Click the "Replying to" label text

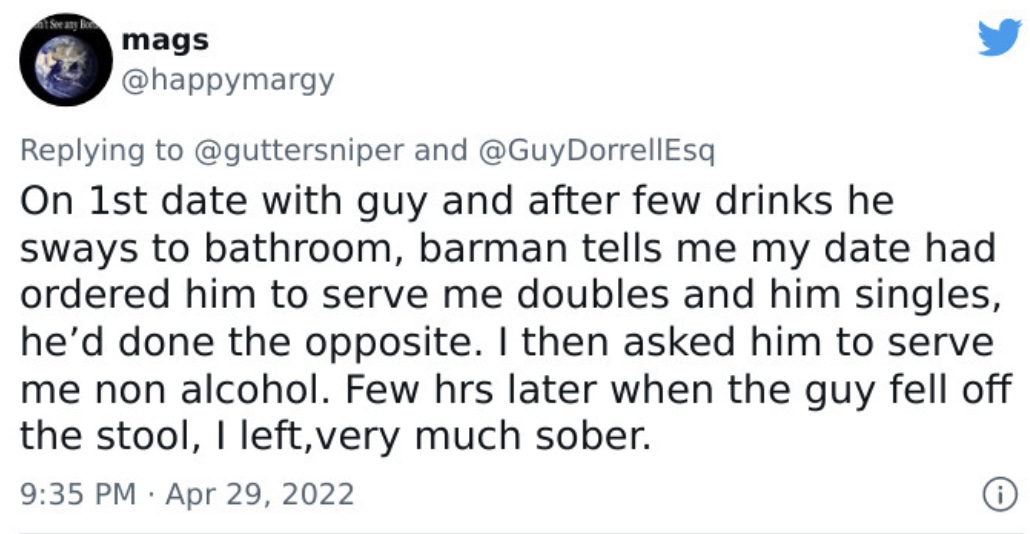pyautogui.click(x=102, y=150)
